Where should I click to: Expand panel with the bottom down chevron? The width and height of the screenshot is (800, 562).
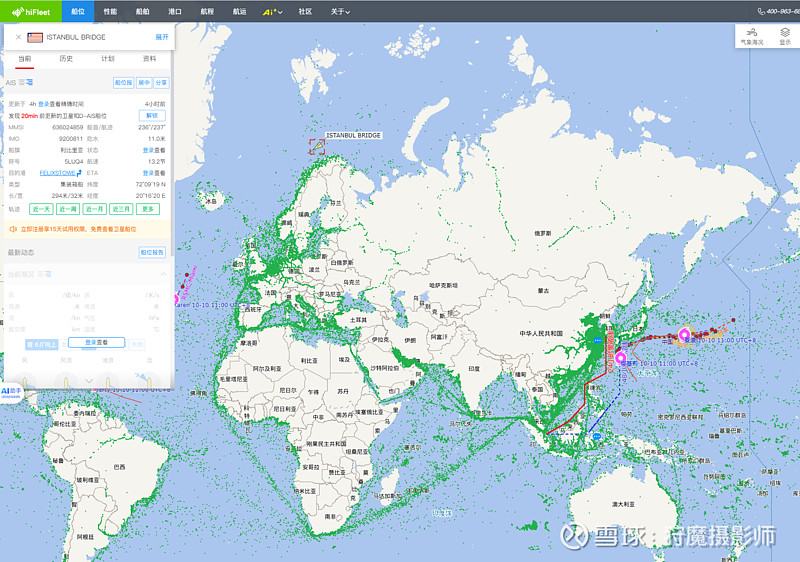click(x=89, y=380)
